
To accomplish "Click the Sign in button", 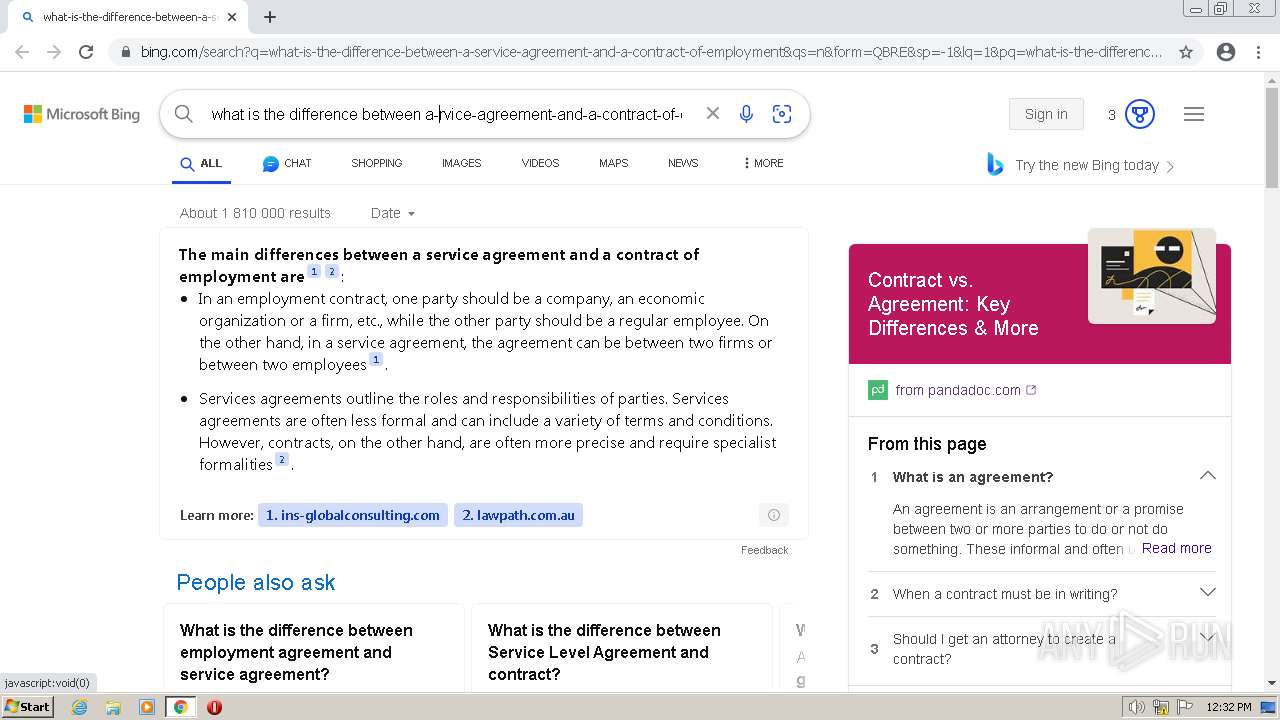I will (1046, 114).
